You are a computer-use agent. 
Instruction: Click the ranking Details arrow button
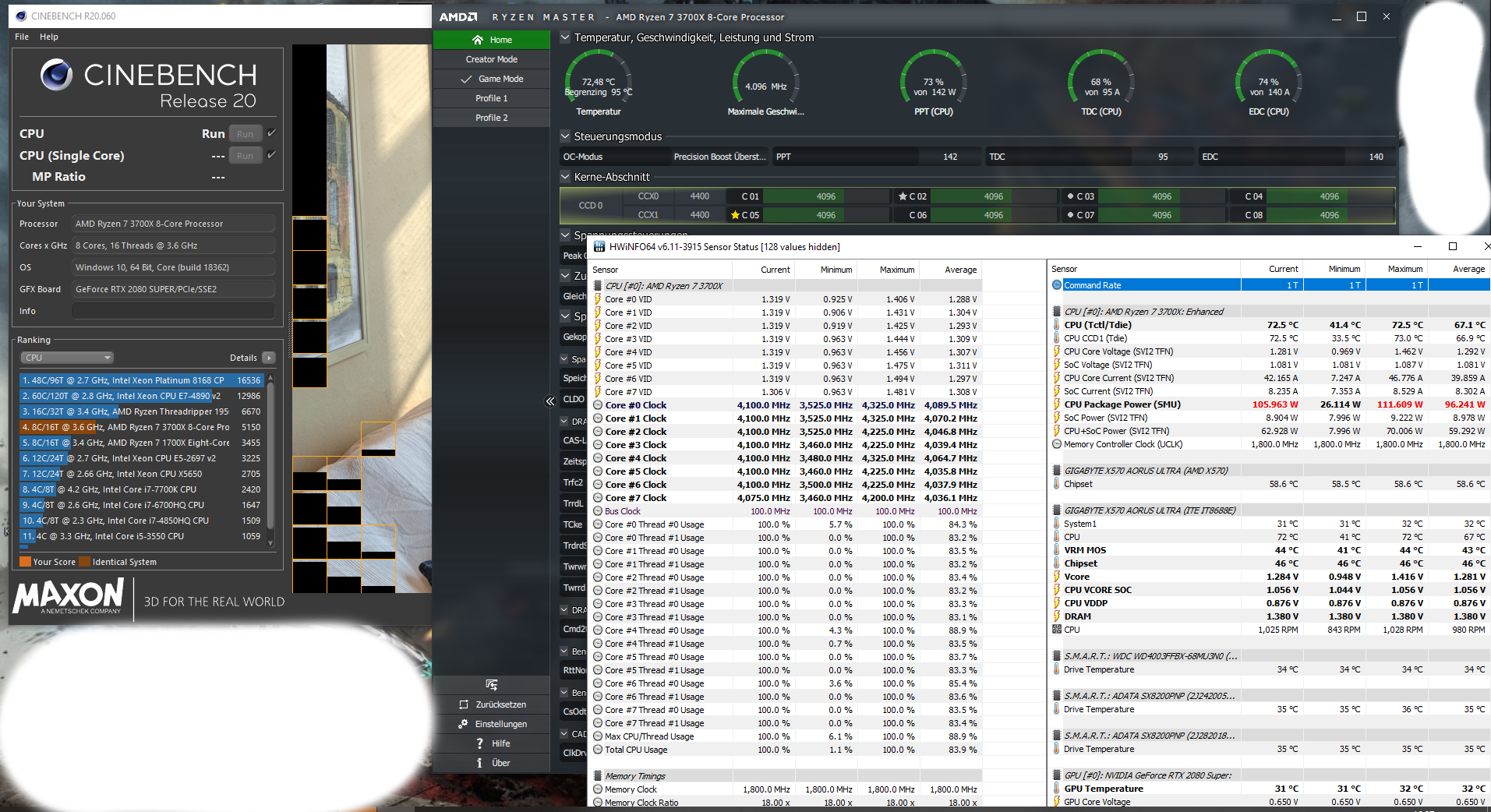coord(269,358)
